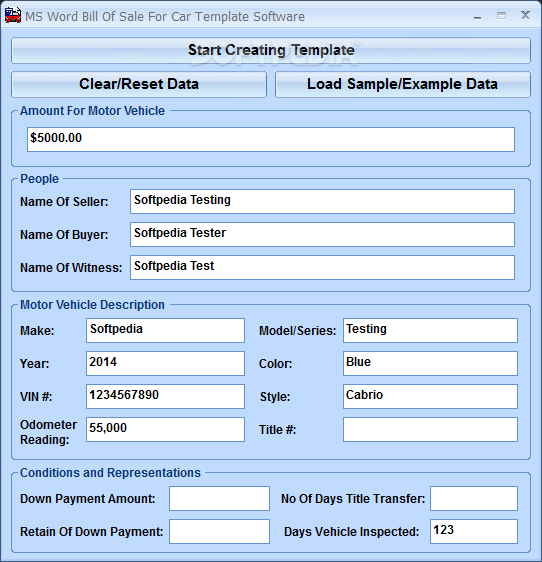Click the 'Name Of Seller:' label
This screenshot has height=562, width=542.
tap(64, 202)
